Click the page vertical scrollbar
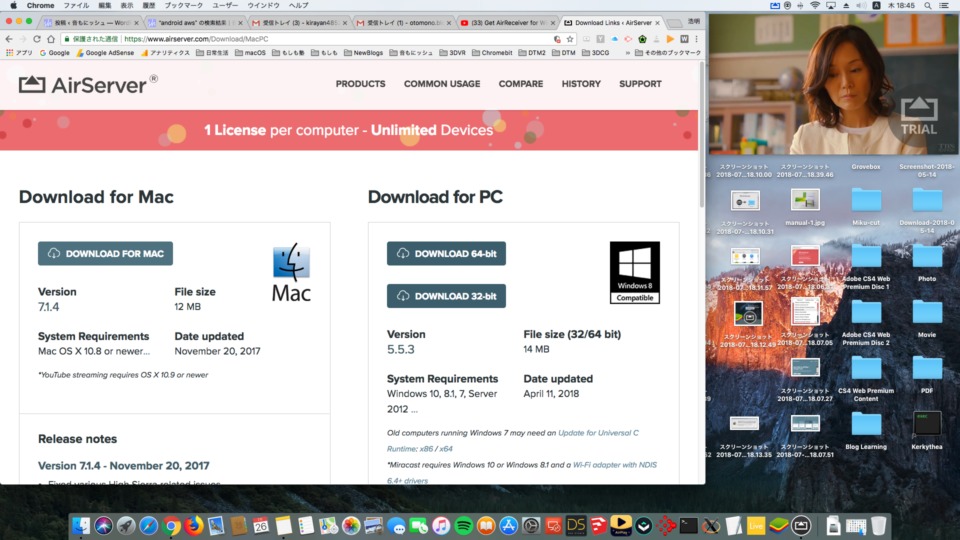This screenshot has width=960, height=540. pyautogui.click(x=702, y=135)
